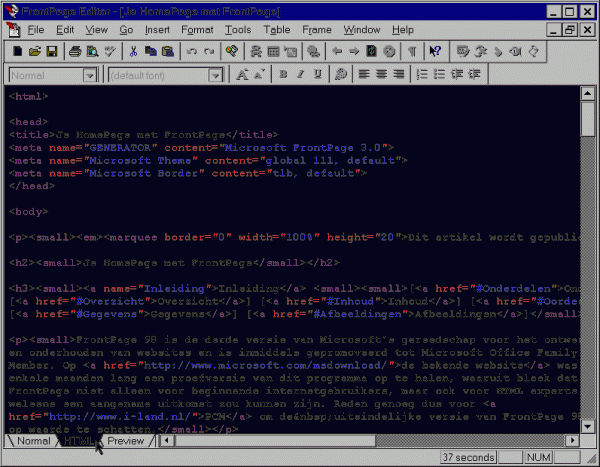Click the horizontal scrollbar right arrow
600x467 pixels.
572,441
